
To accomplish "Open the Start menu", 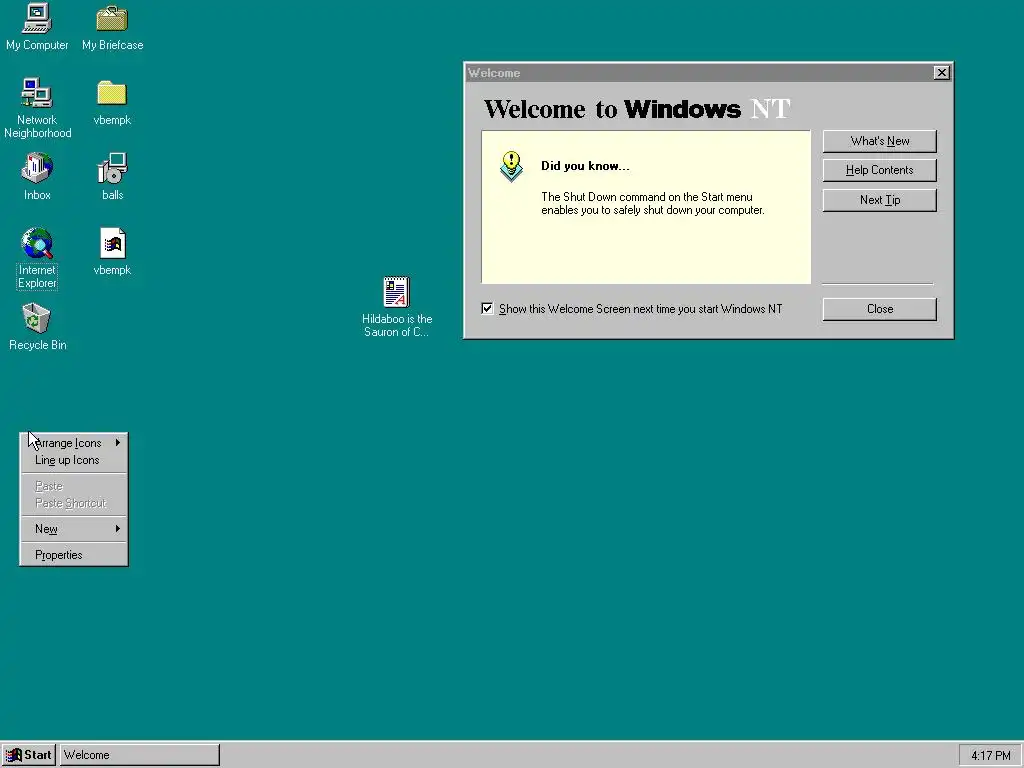I will pyautogui.click(x=29, y=755).
